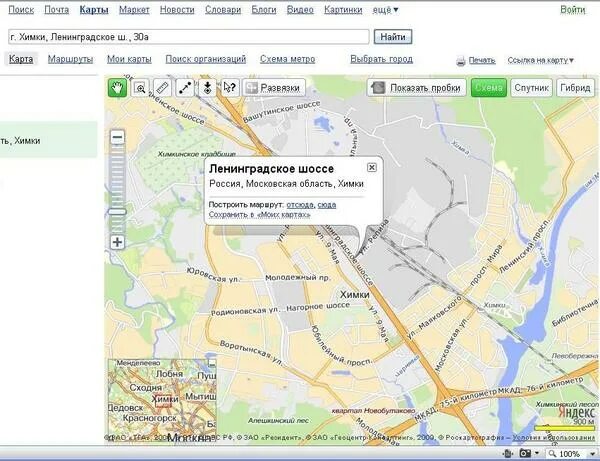Expand the ещё more services dropdown
600x461 pixels.
tap(385, 10)
